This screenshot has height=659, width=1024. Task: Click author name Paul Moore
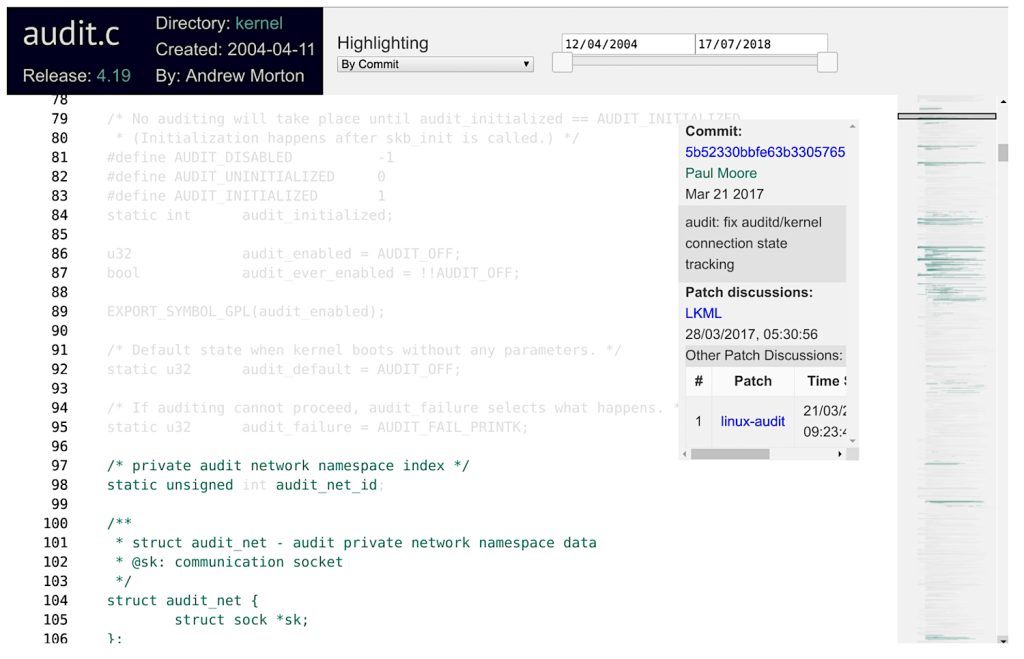pyautogui.click(x=721, y=173)
